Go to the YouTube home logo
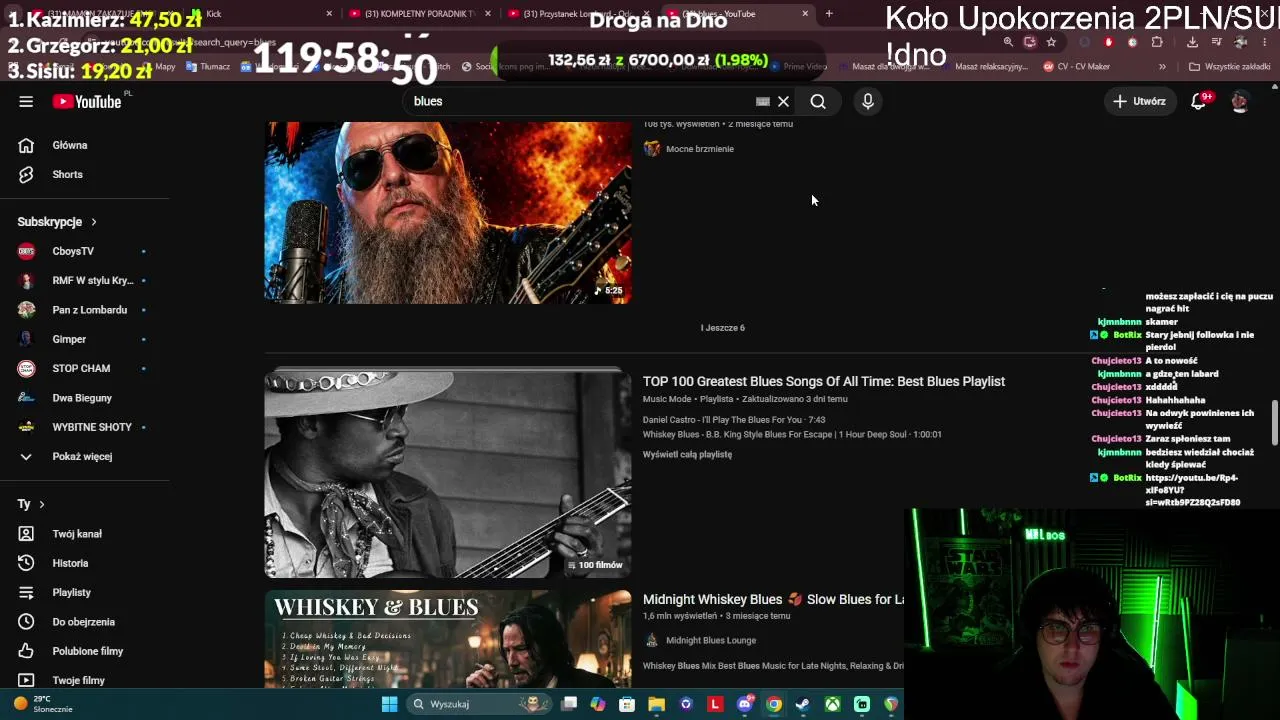The width and height of the screenshot is (1280, 720). (x=87, y=101)
